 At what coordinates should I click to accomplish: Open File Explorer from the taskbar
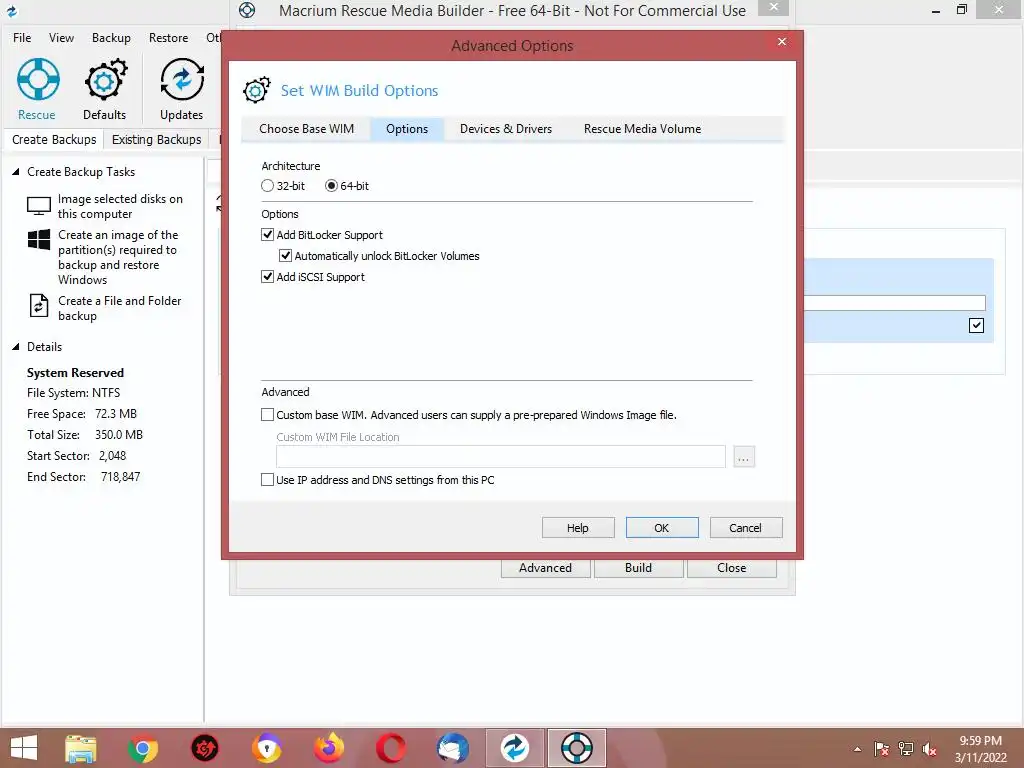click(x=81, y=748)
